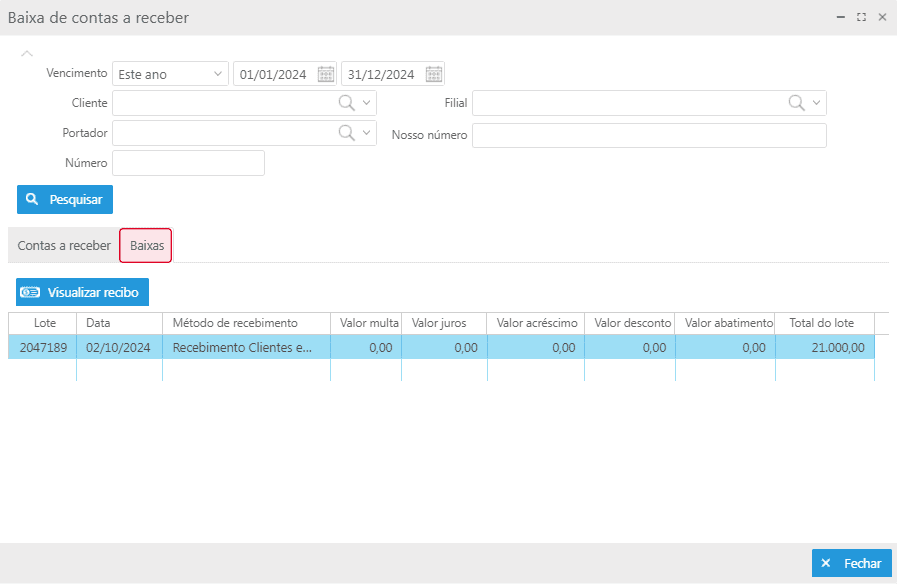
Task: Collapse the filter panel with up chevron
Action: (27, 53)
